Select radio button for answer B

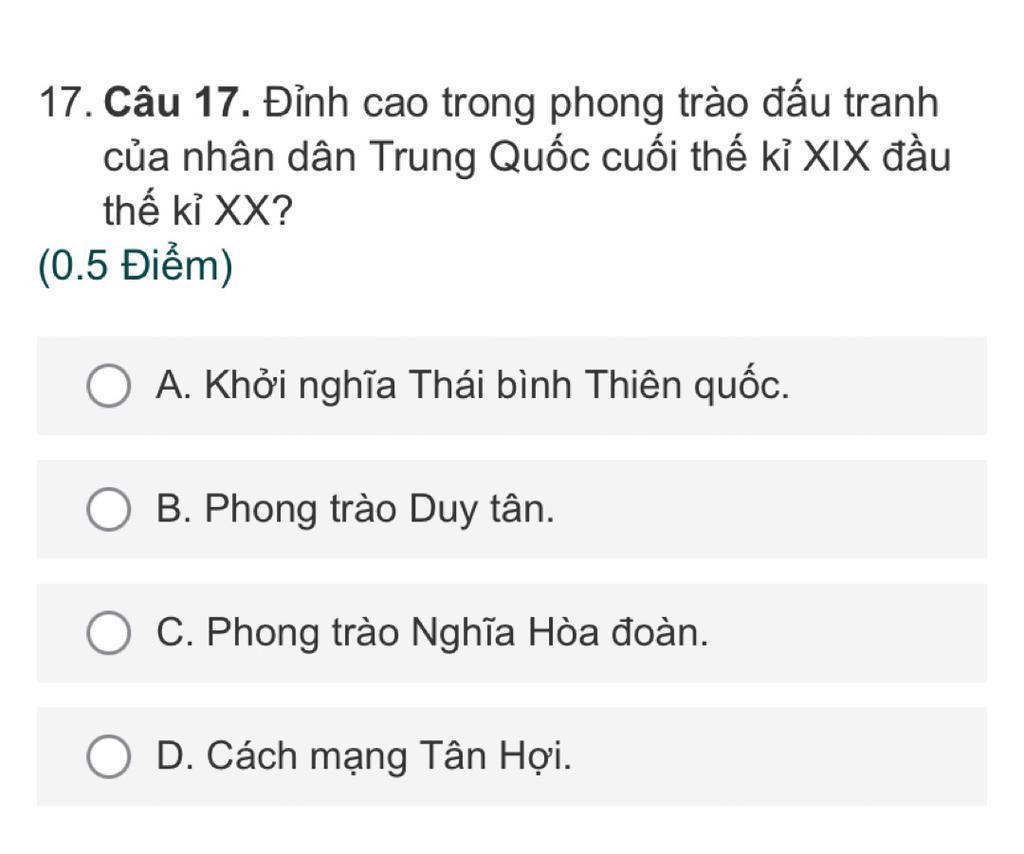[x=108, y=509]
